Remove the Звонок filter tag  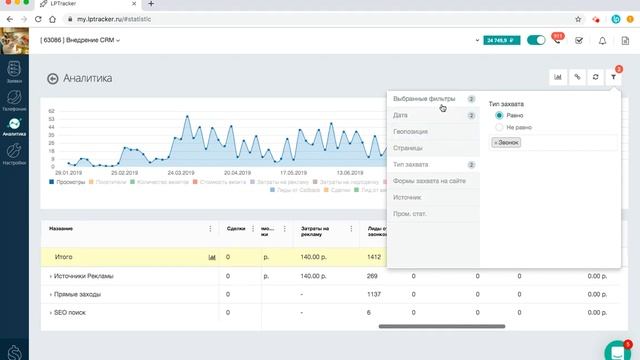pos(496,142)
